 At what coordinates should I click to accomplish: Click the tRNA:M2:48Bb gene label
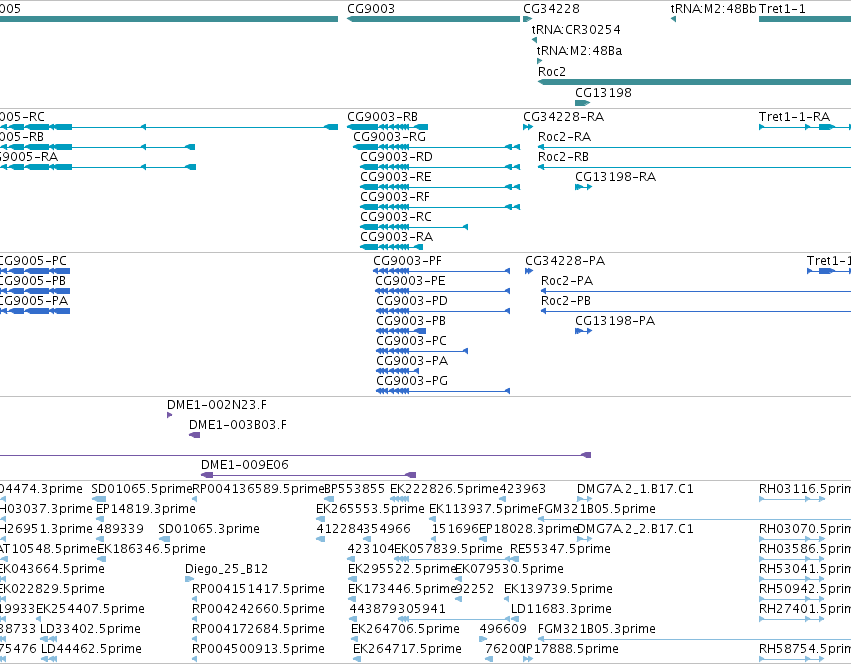pyautogui.click(x=713, y=9)
